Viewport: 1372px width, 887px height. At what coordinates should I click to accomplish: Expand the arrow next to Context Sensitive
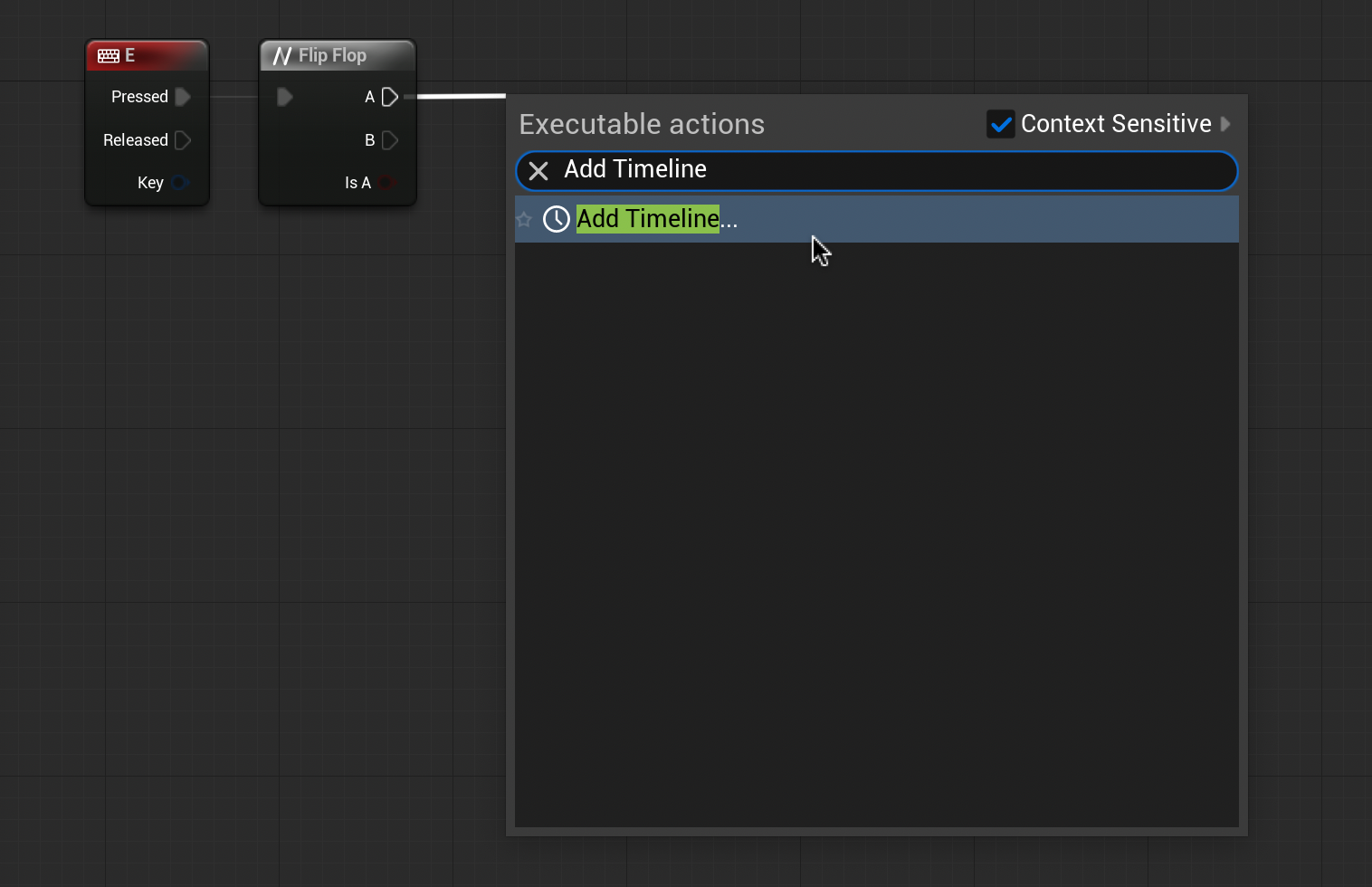point(1225,124)
